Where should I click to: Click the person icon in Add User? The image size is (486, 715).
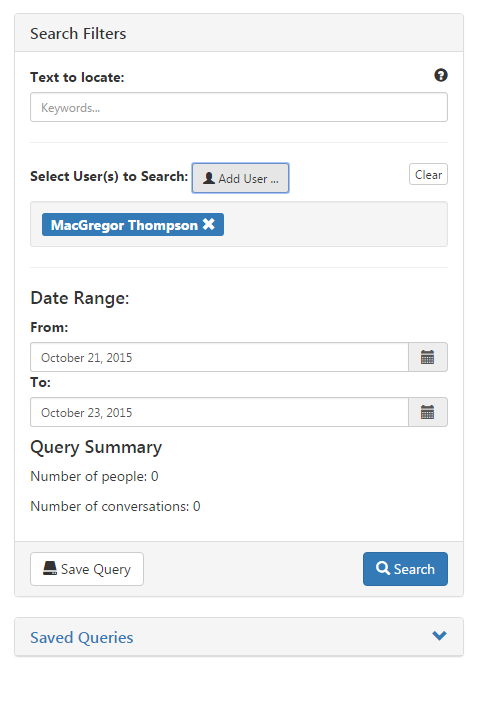pos(209,178)
